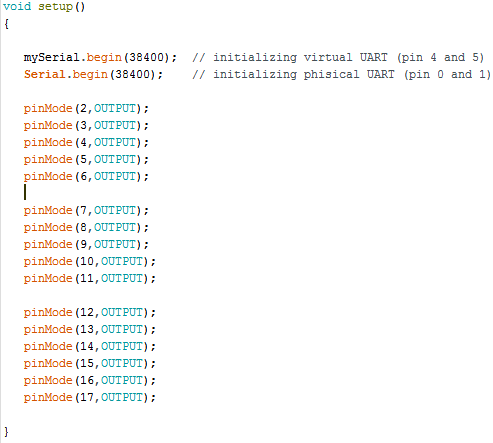The image size is (493, 443).
Task: Click the line pinMode(9,OUTPUT);
Action: coord(86,244)
